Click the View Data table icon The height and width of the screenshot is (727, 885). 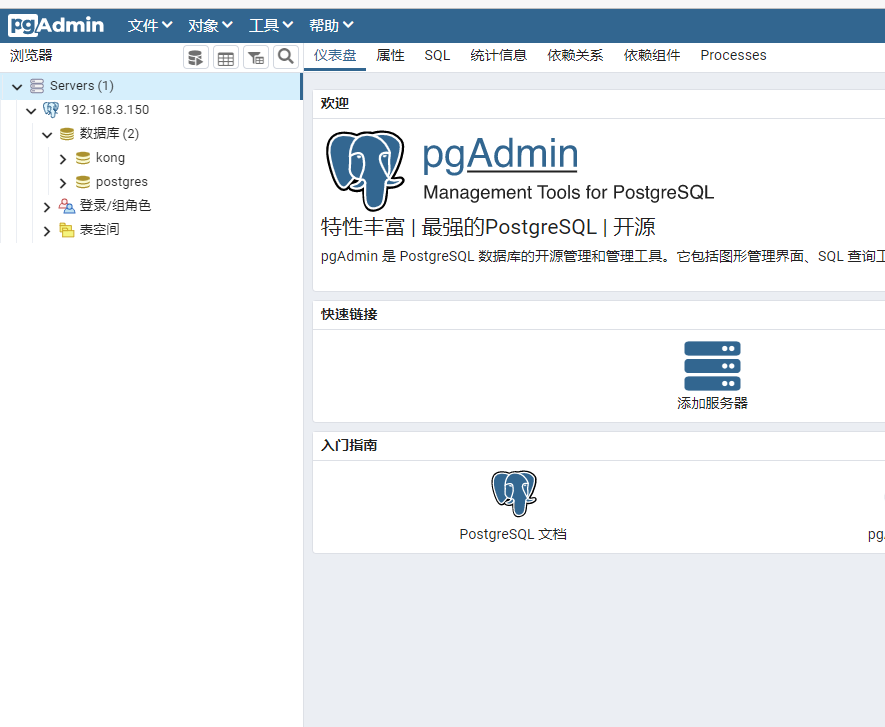point(226,58)
